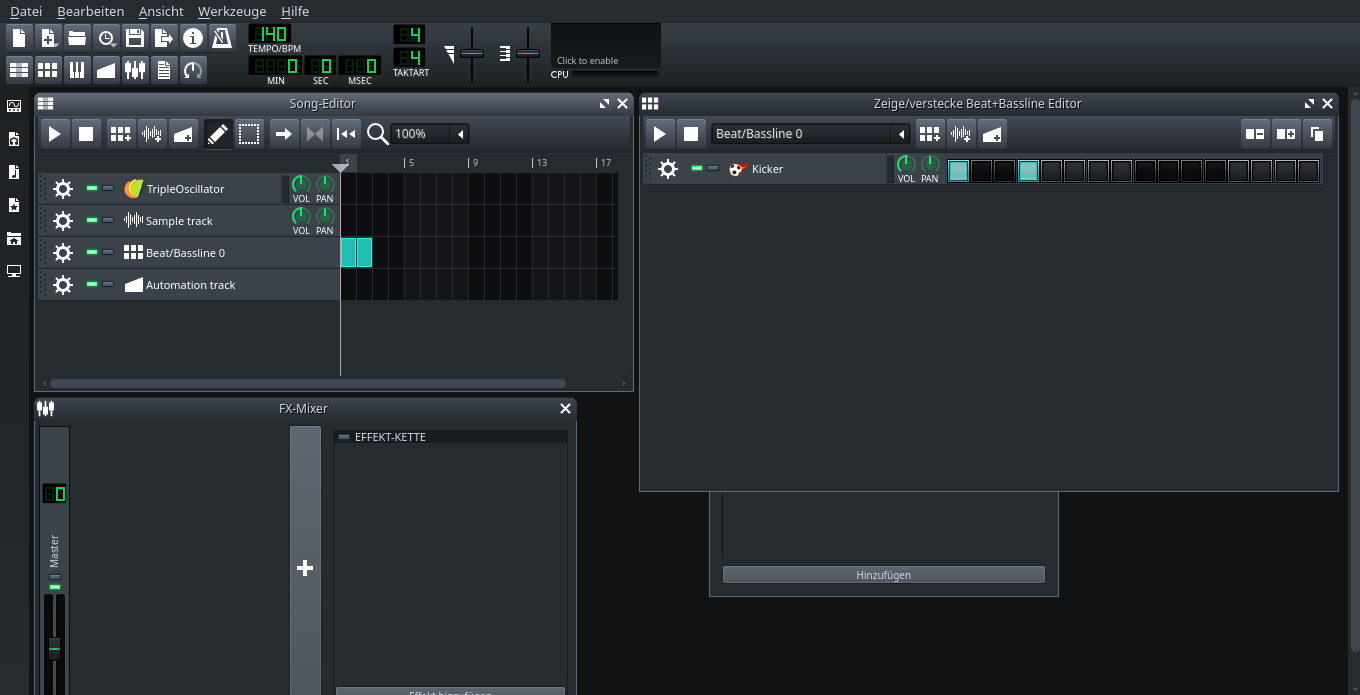Image resolution: width=1360 pixels, height=695 pixels.
Task: Expand the Automation track gear menu
Action: [63, 285]
